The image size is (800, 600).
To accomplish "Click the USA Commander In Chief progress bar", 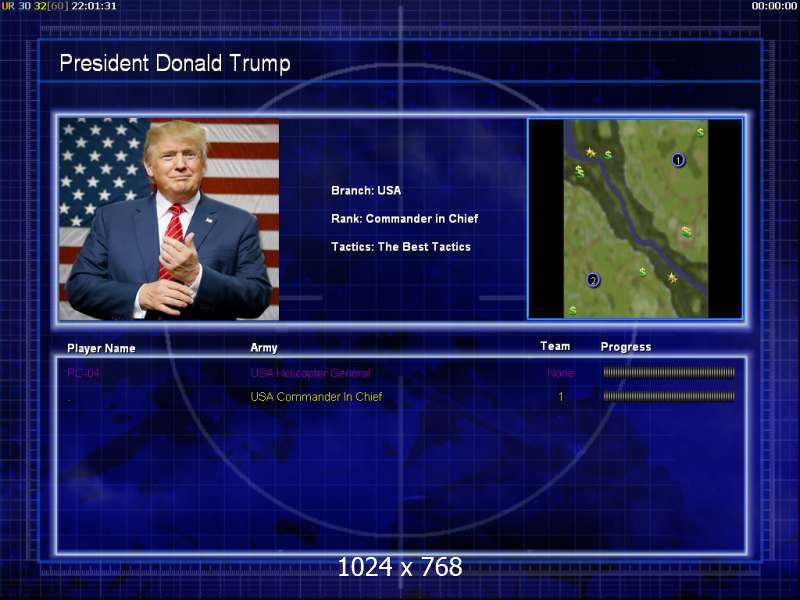I will point(669,396).
